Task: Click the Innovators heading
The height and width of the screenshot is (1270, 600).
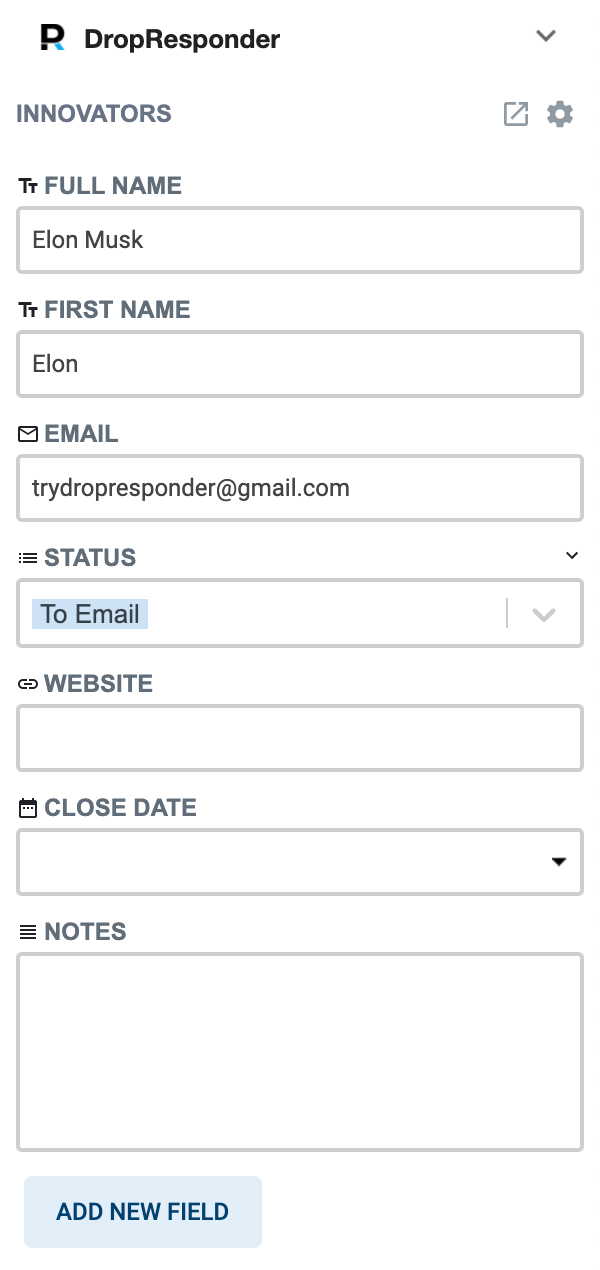Action: 94,114
